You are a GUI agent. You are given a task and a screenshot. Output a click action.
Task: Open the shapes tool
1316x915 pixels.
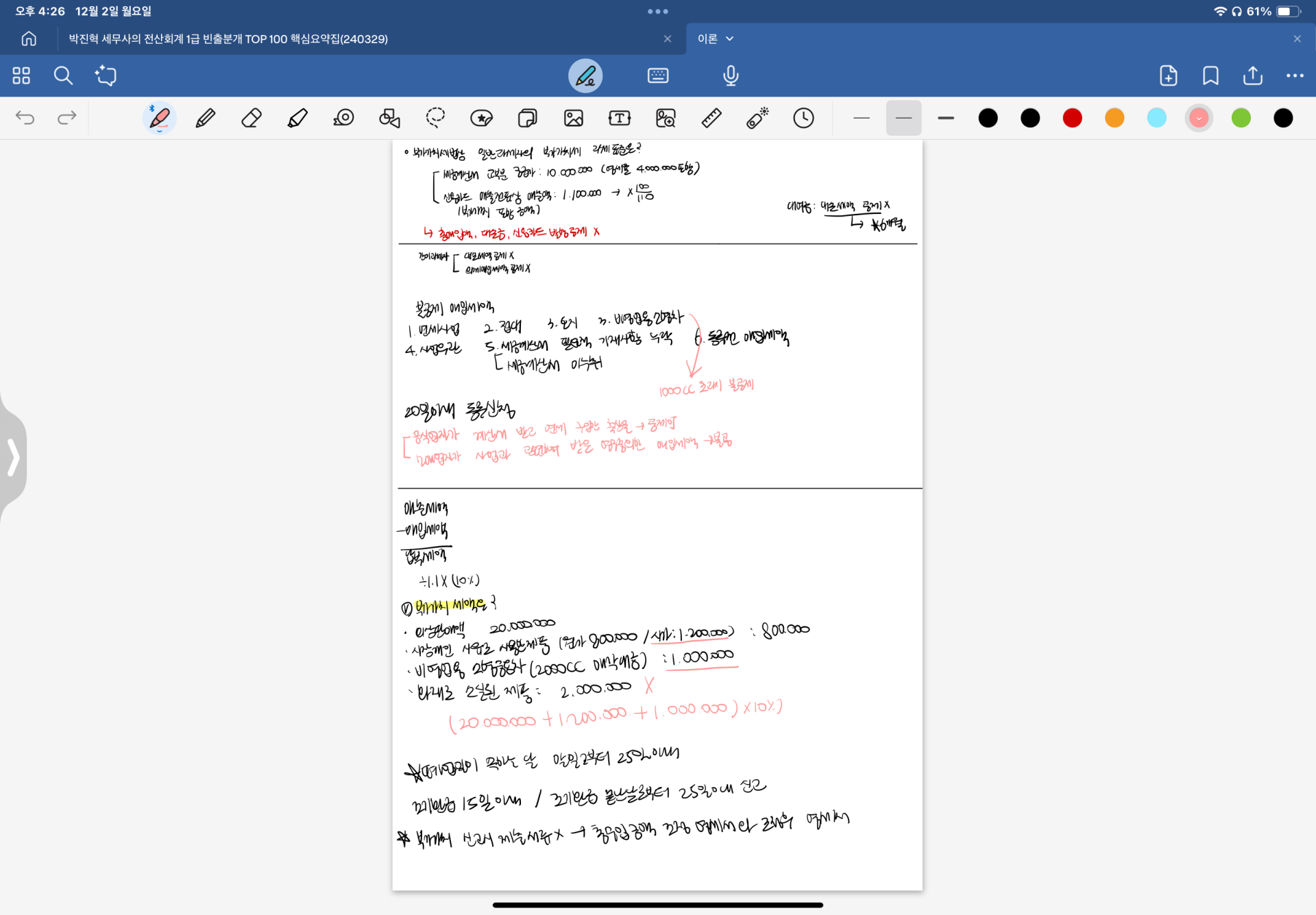[389, 118]
